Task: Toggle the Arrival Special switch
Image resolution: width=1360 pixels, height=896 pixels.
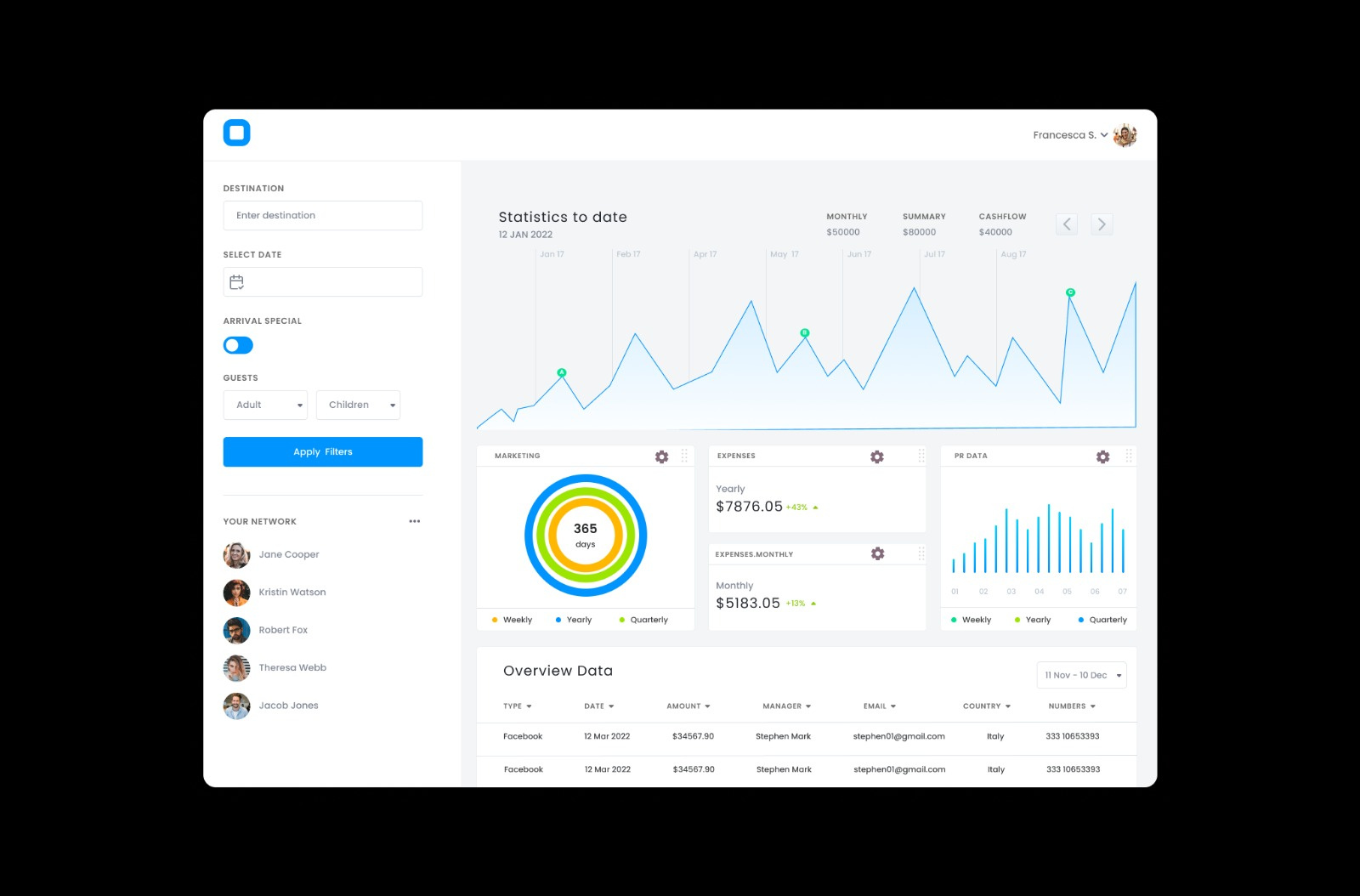Action: point(237,345)
